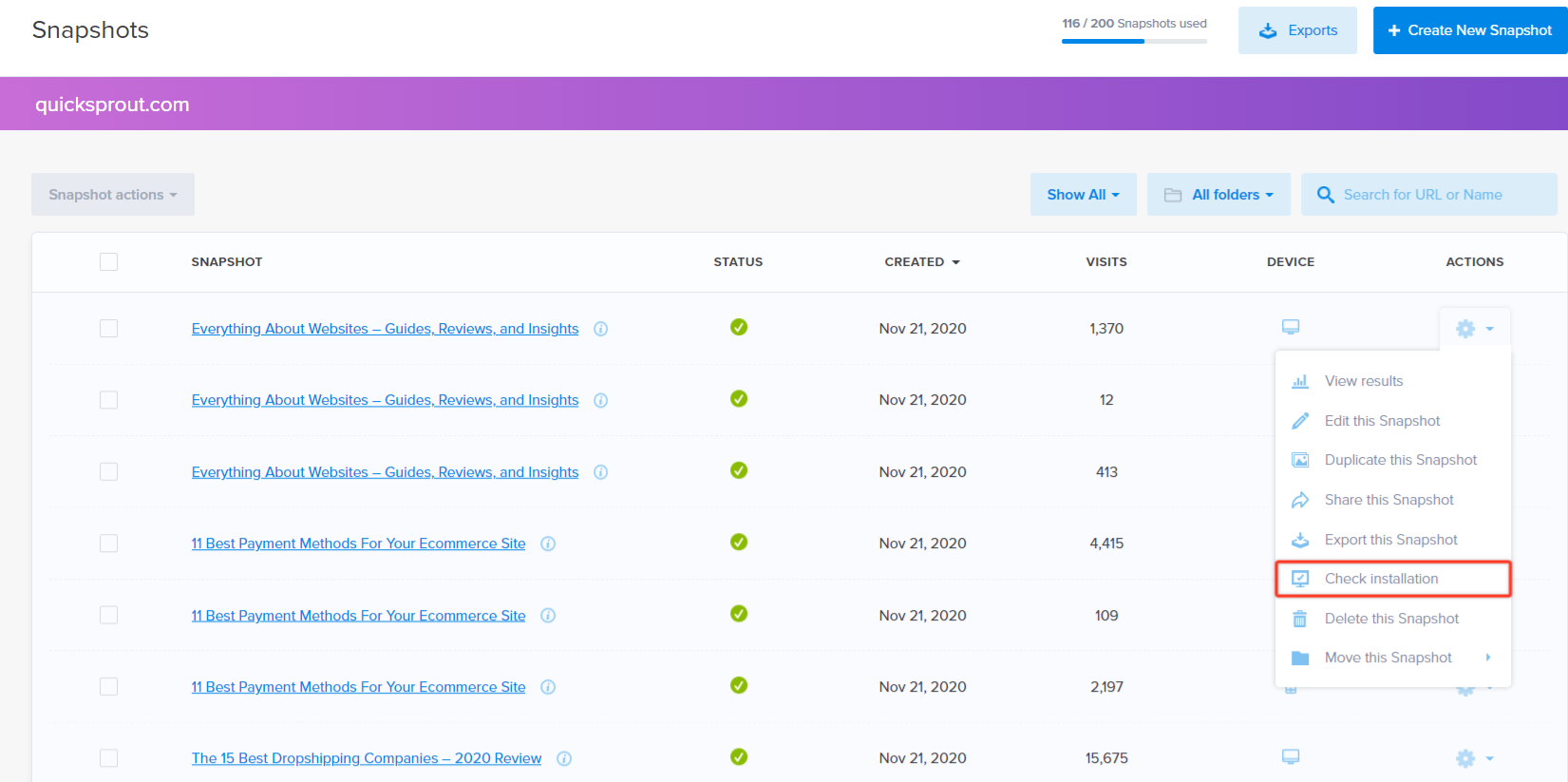The image size is (1568, 782).
Task: Click the green status check for the 2,197-visit snapshot
Action: (739, 685)
